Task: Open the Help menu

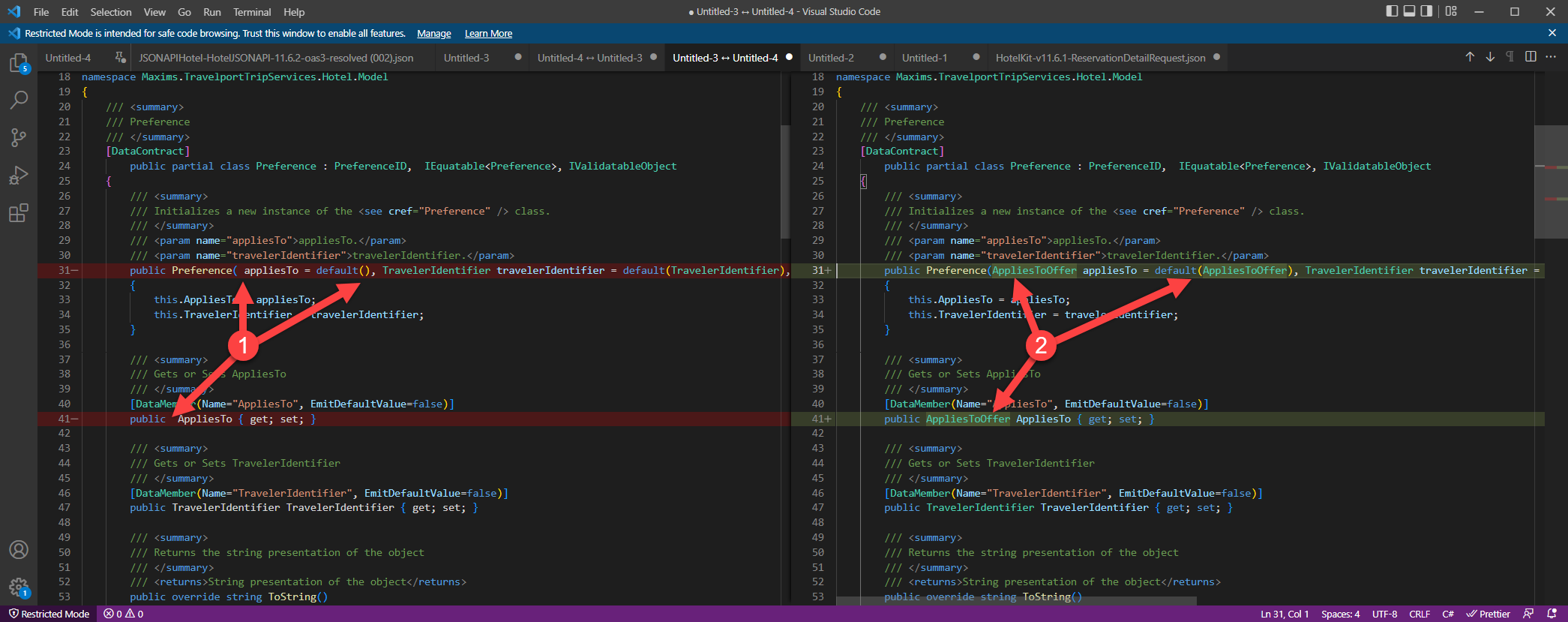Action: 294,12
